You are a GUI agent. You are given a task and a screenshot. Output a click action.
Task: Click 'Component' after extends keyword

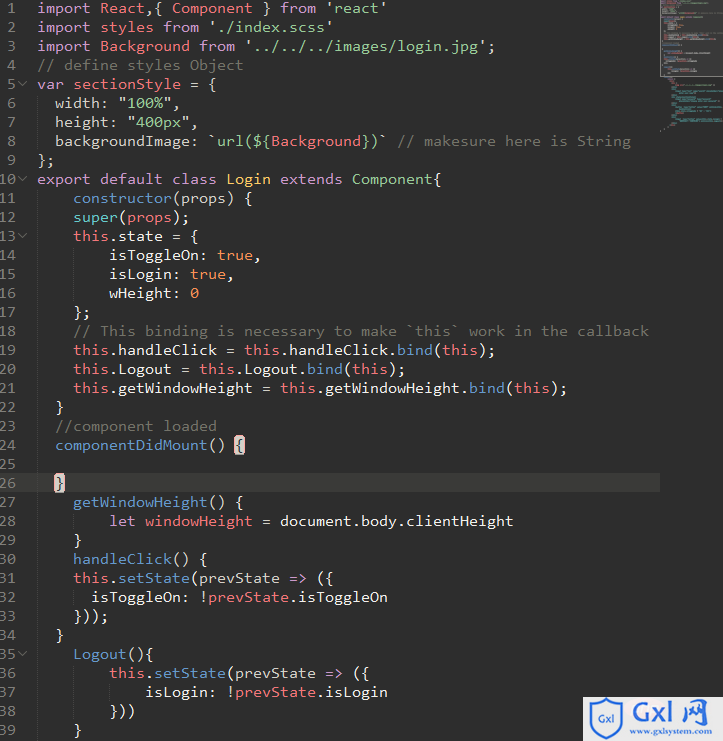[x=392, y=179]
